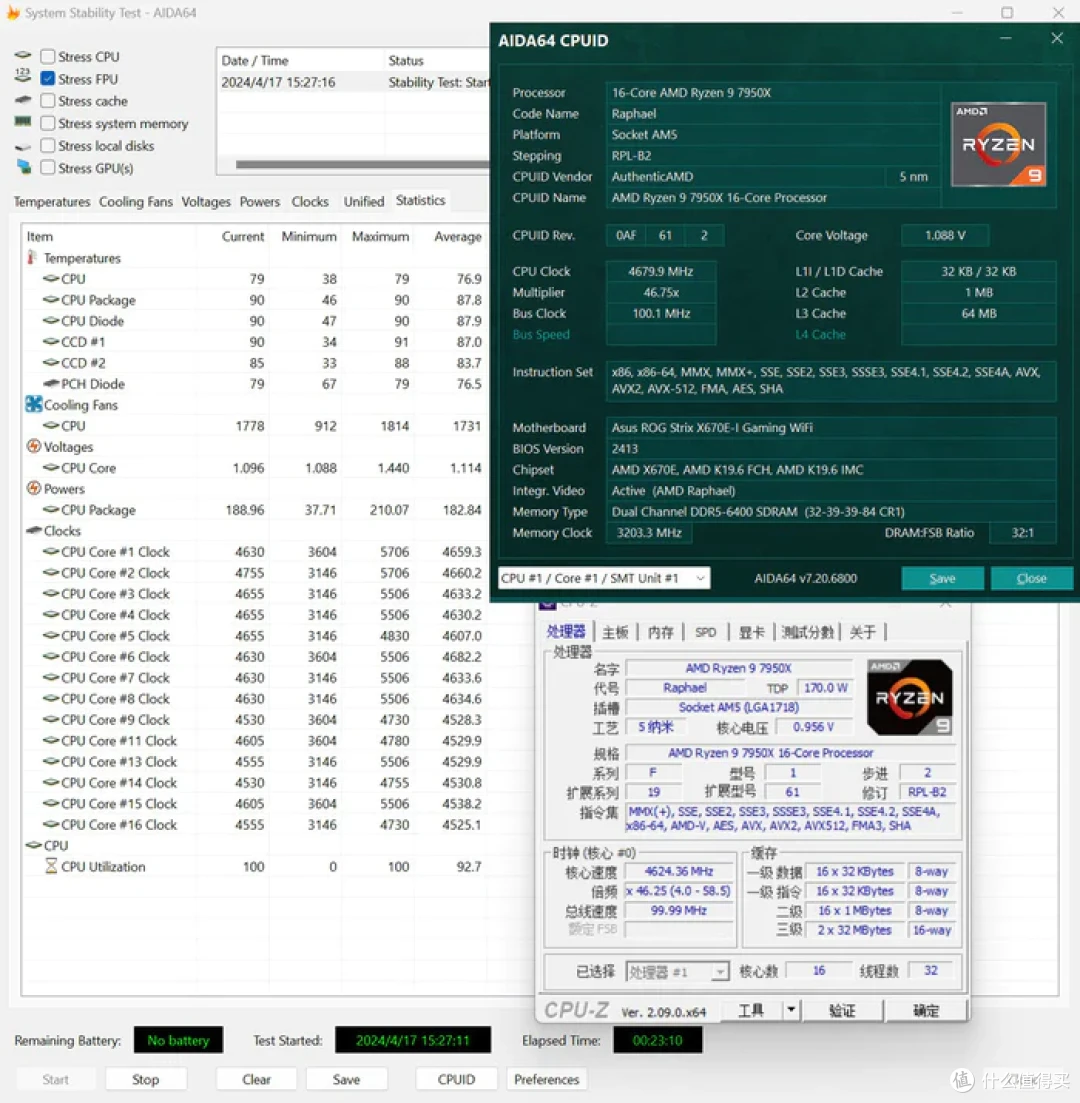The height and width of the screenshot is (1103, 1080).
Task: Enable the Stress CPU checkbox
Action: pyautogui.click(x=48, y=56)
